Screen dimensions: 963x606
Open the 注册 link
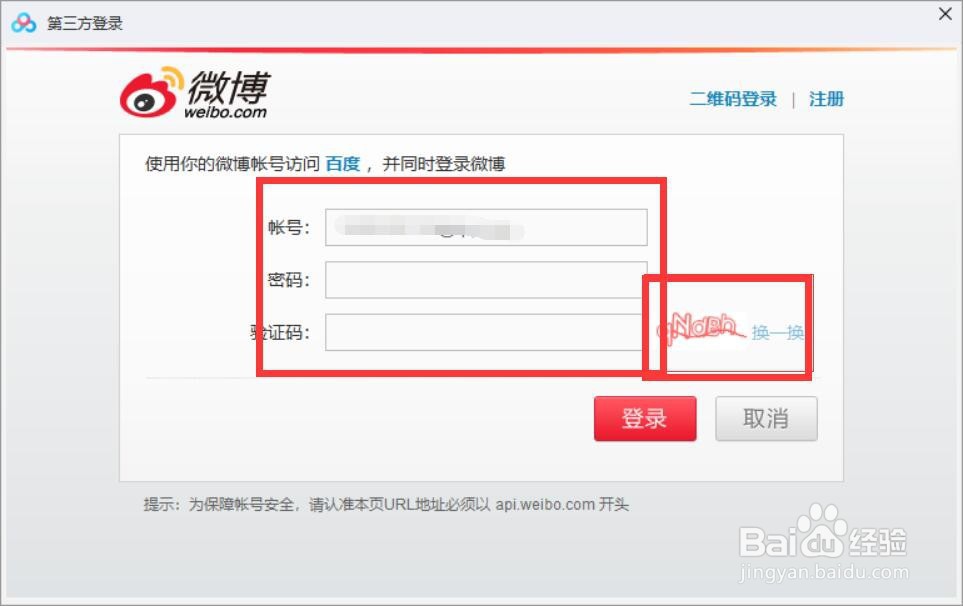(x=826, y=99)
